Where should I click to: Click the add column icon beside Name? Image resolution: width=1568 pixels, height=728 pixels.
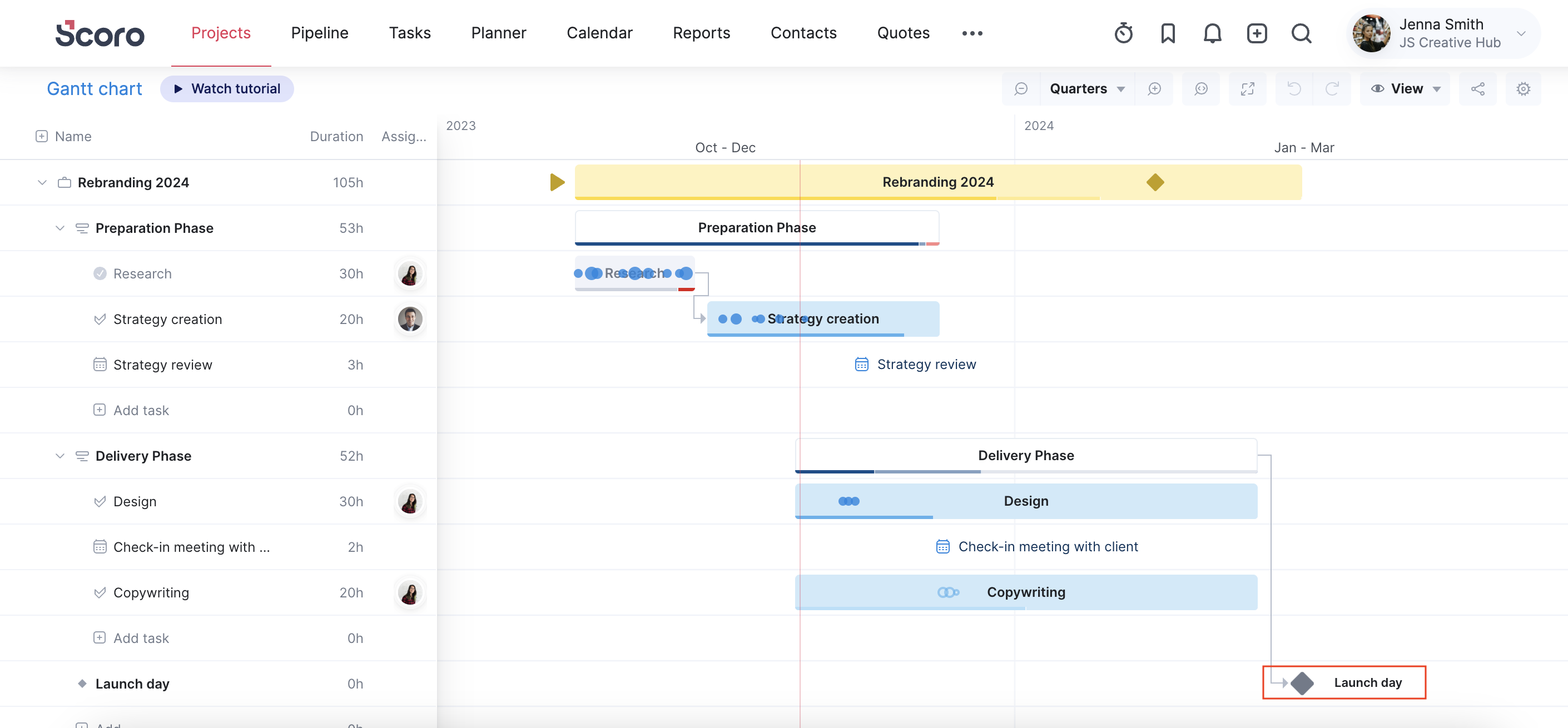(41, 136)
